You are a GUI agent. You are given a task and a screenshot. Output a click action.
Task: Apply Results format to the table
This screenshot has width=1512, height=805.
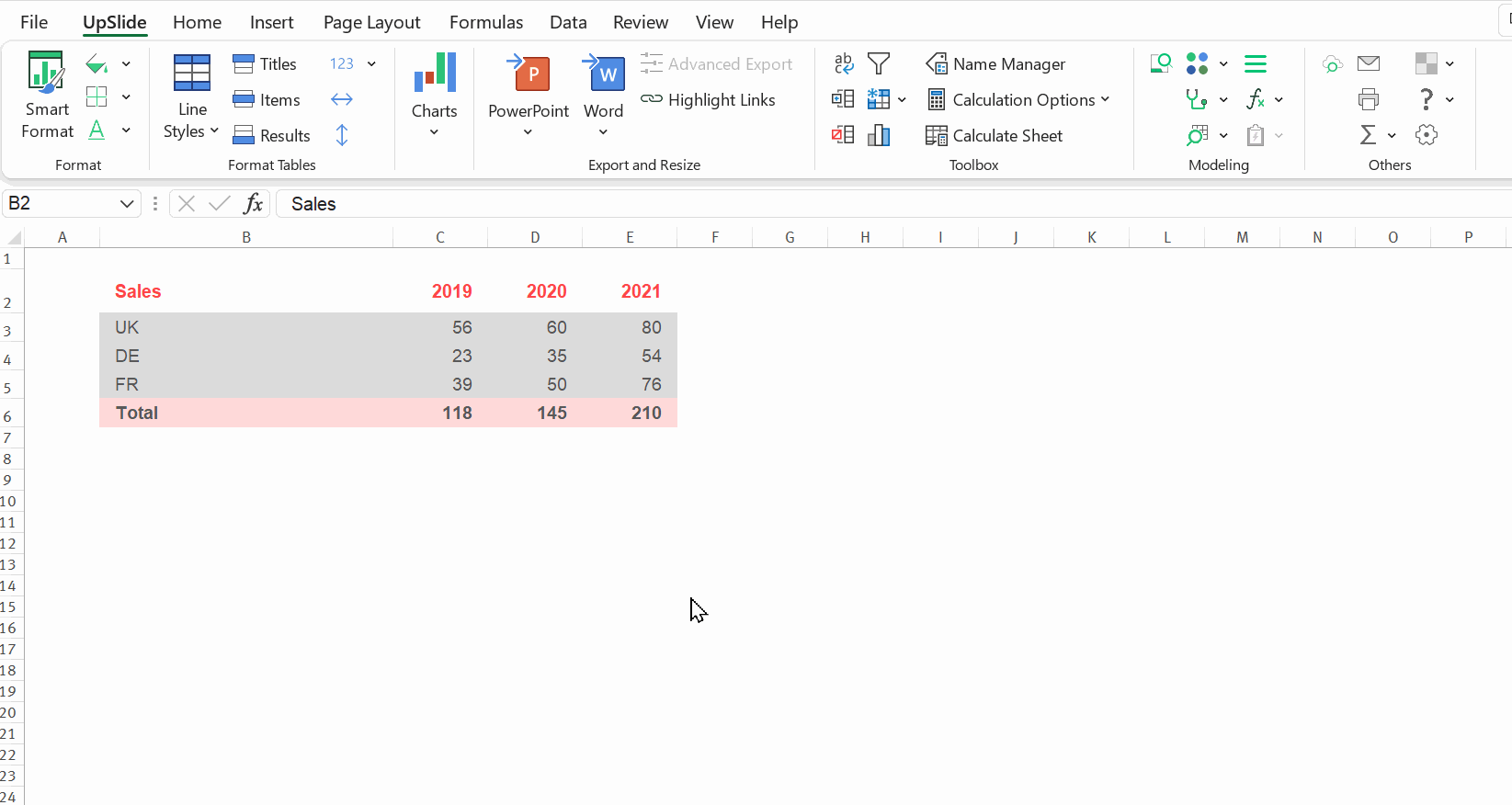(x=271, y=135)
